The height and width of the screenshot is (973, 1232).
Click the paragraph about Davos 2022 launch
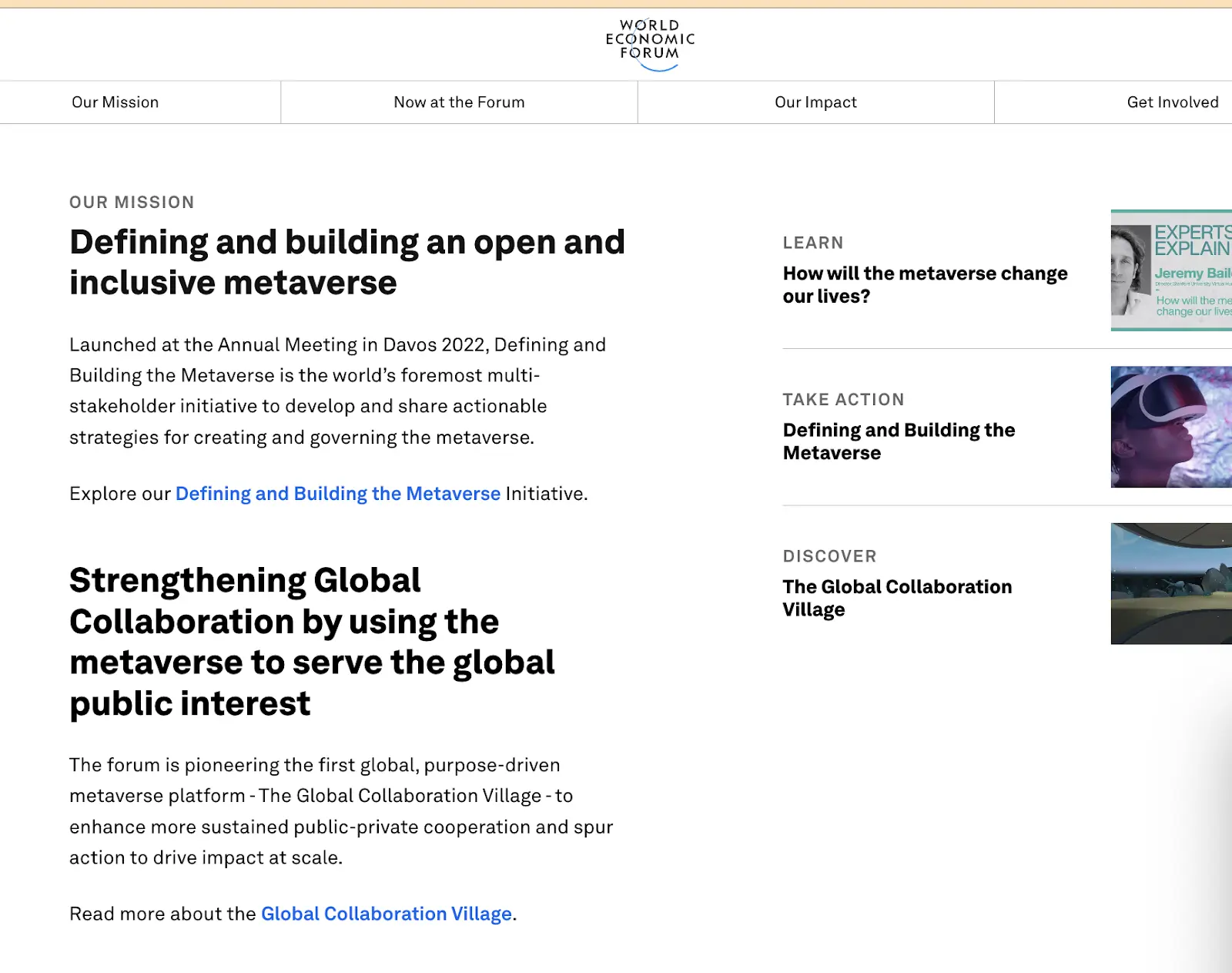coord(338,391)
